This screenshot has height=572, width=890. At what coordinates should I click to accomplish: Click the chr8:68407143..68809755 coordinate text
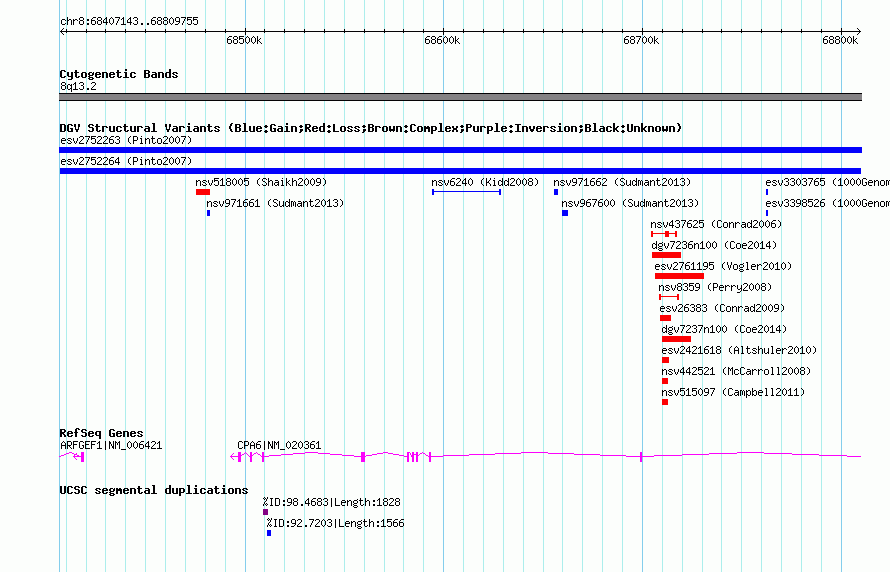(129, 21)
